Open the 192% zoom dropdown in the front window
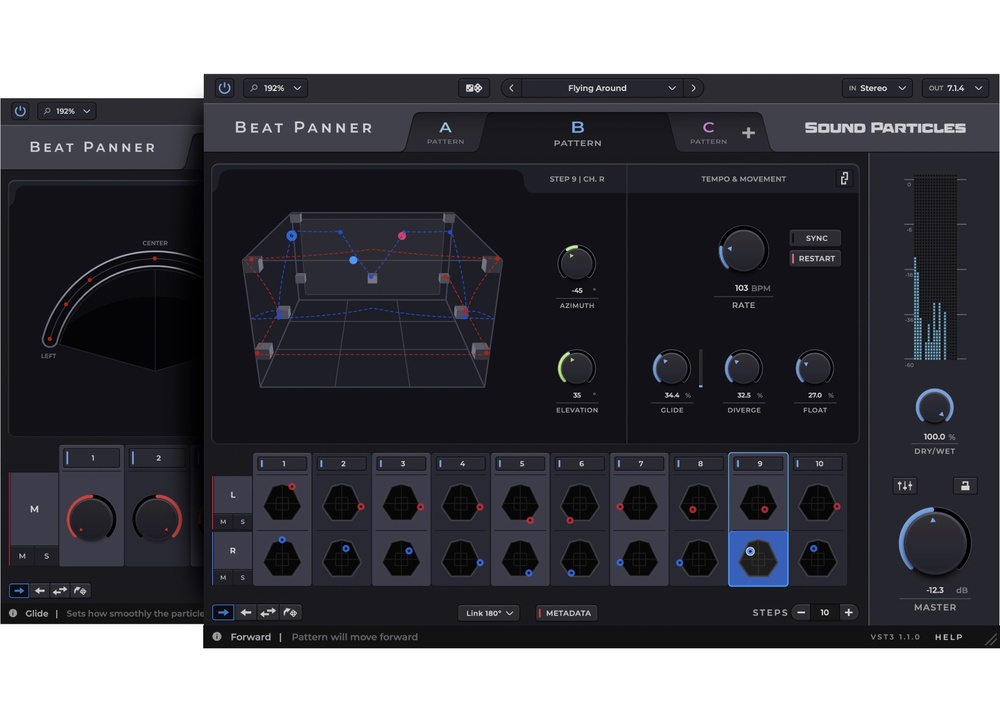Screen dimensions: 1000x722 pos(276,88)
